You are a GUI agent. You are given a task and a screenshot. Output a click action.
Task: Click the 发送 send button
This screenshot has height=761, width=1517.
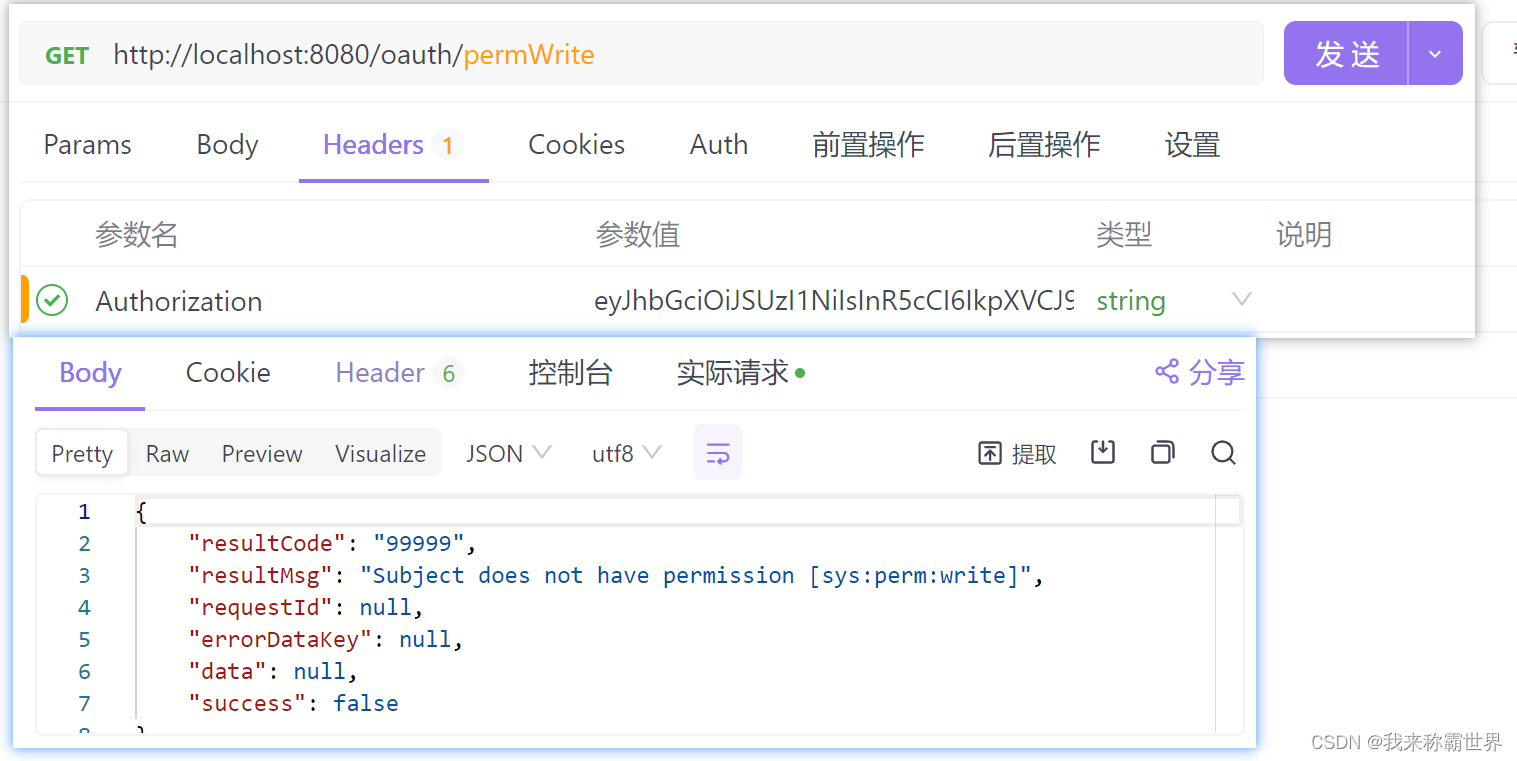click(x=1345, y=53)
